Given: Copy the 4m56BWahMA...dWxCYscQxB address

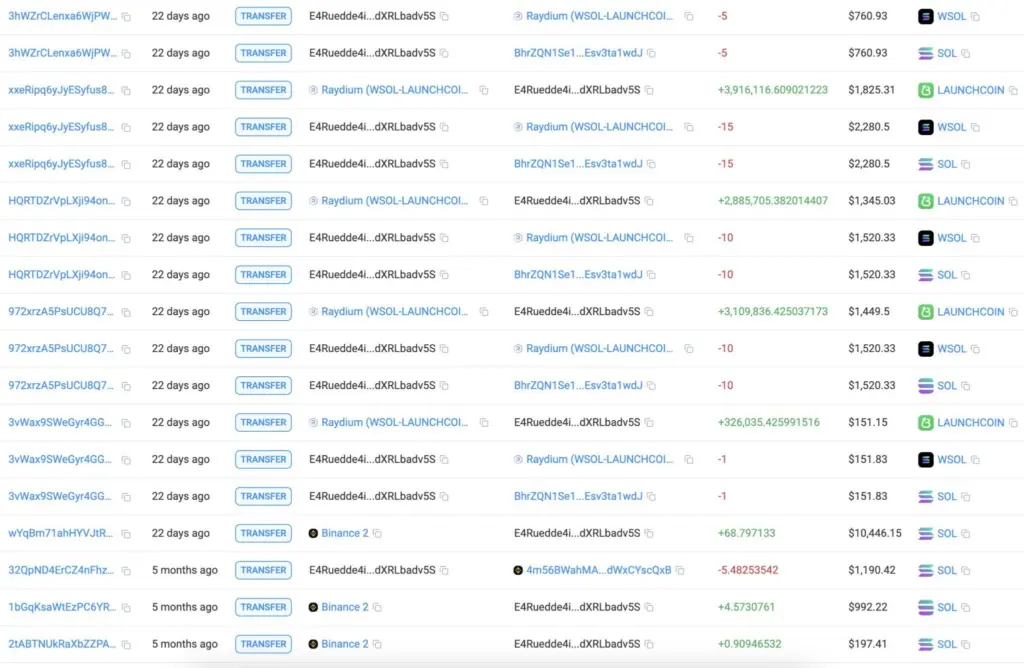Looking at the screenshot, I should coord(679,570).
